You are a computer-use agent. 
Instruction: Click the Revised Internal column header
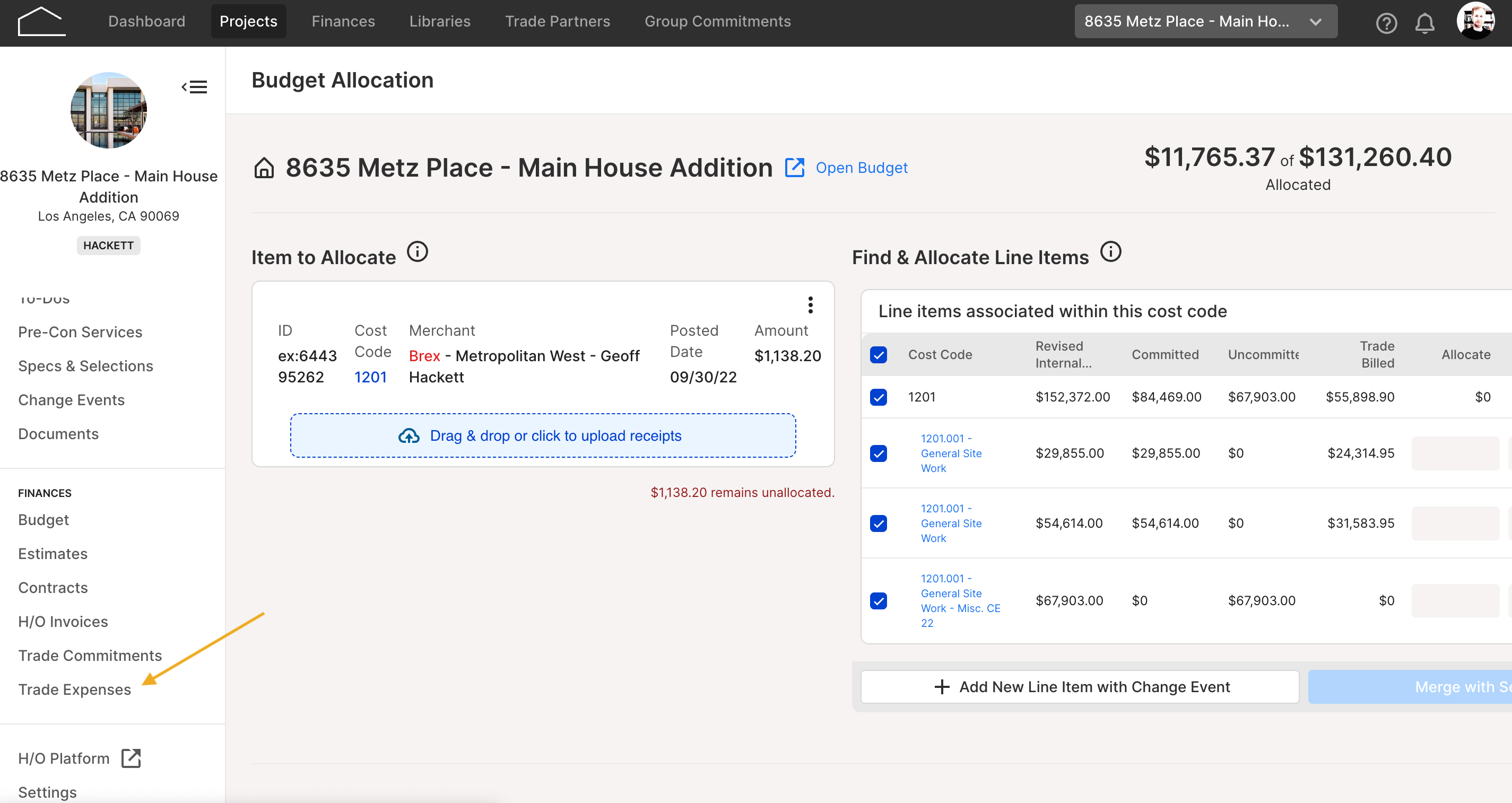click(x=1063, y=354)
